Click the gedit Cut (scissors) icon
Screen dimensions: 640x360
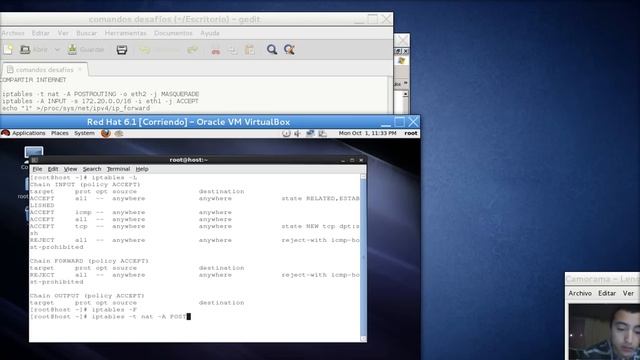point(216,50)
